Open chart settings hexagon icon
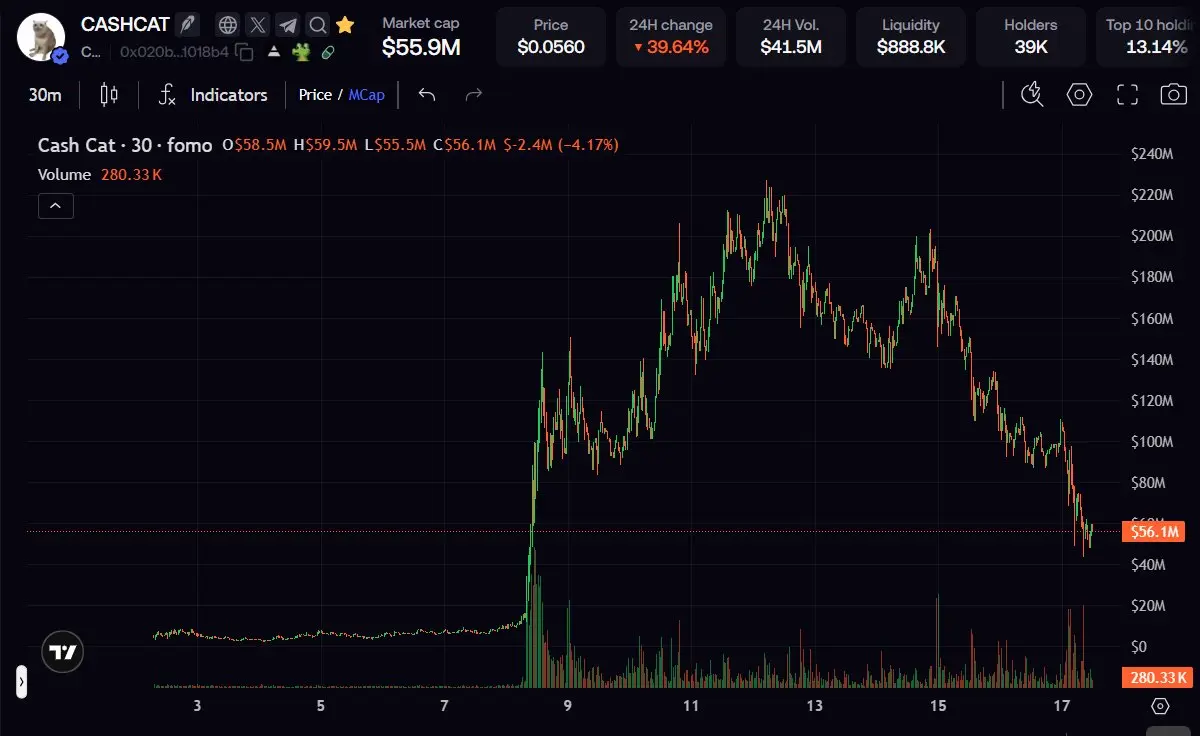The height and width of the screenshot is (736, 1200). 1079,95
